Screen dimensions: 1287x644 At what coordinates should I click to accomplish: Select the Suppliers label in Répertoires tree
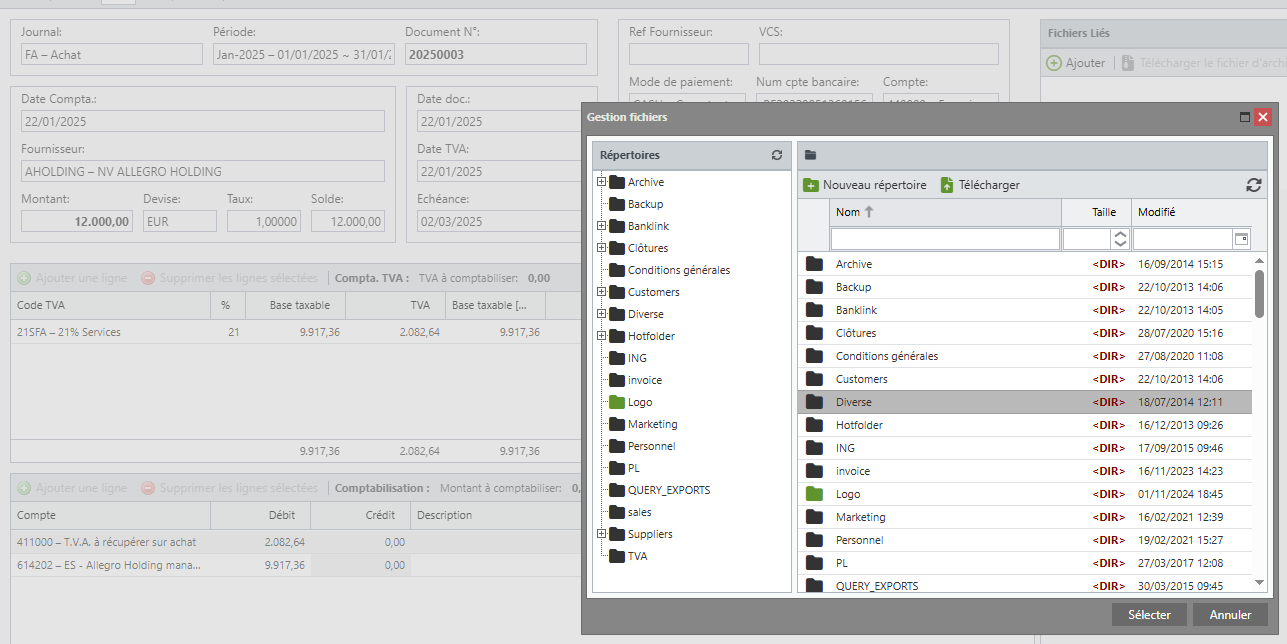click(x=650, y=534)
